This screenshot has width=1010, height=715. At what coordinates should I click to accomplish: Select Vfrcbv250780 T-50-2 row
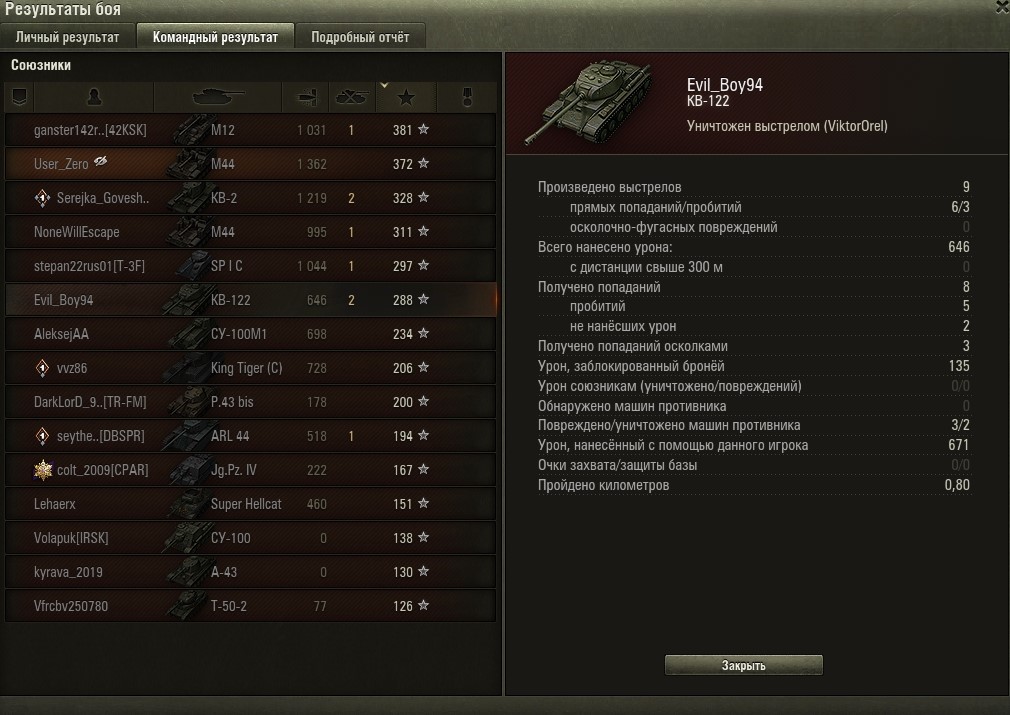[251, 606]
